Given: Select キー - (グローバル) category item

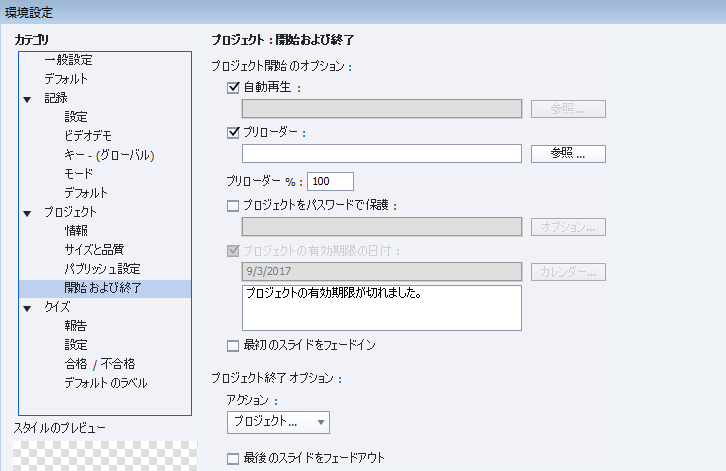Looking at the screenshot, I should click(109, 155).
